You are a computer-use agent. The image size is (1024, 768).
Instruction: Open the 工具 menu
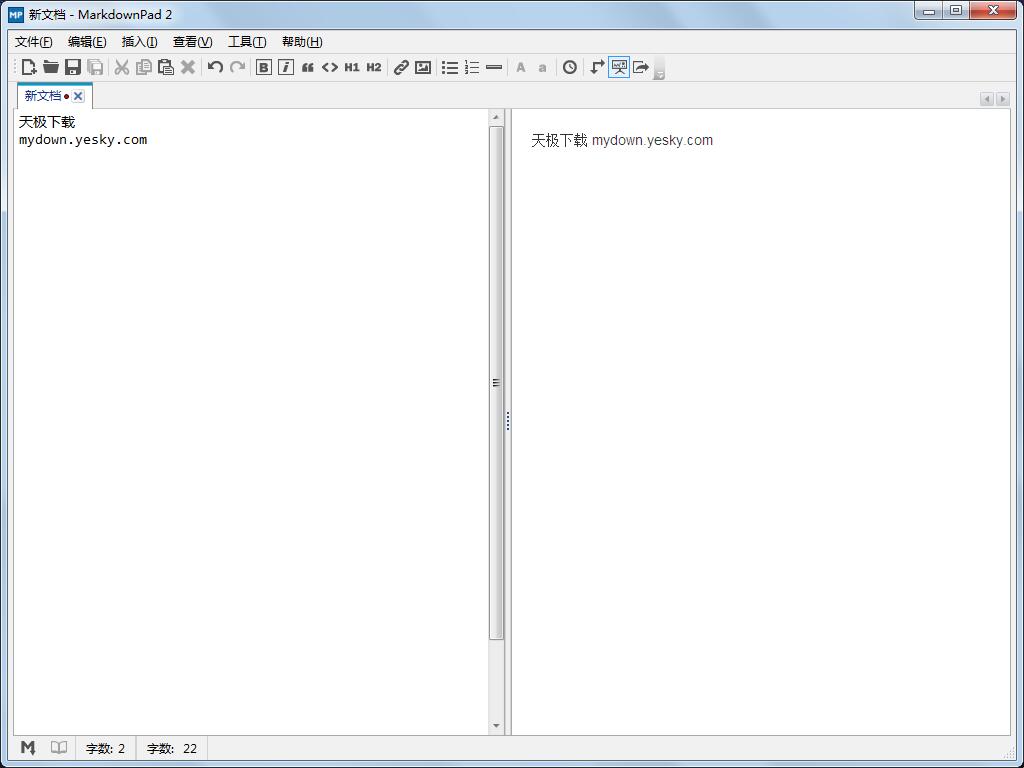point(246,42)
